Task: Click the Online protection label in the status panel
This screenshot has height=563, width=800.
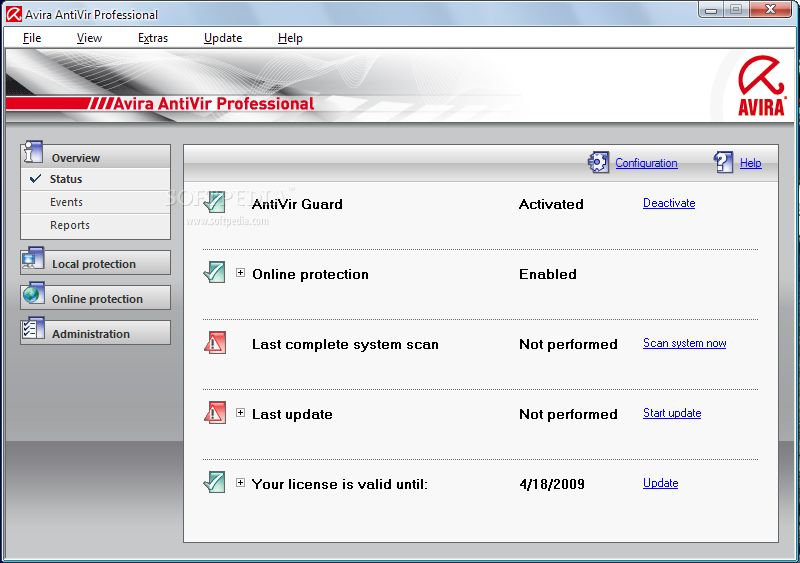Action: point(310,275)
